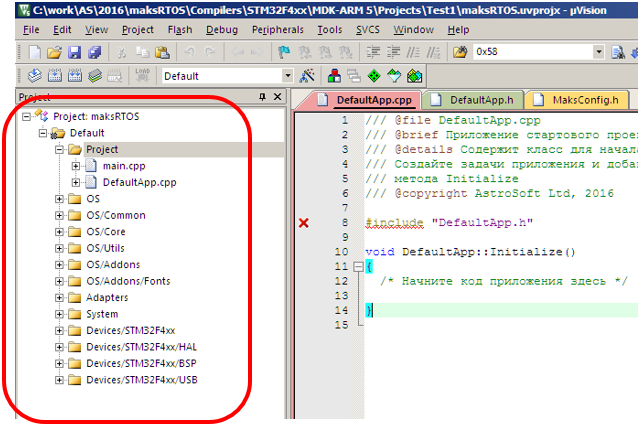This screenshot has width=643, height=436.
Task: Expand the Devices/STM32F4xx/HAL folder
Action: point(59,347)
